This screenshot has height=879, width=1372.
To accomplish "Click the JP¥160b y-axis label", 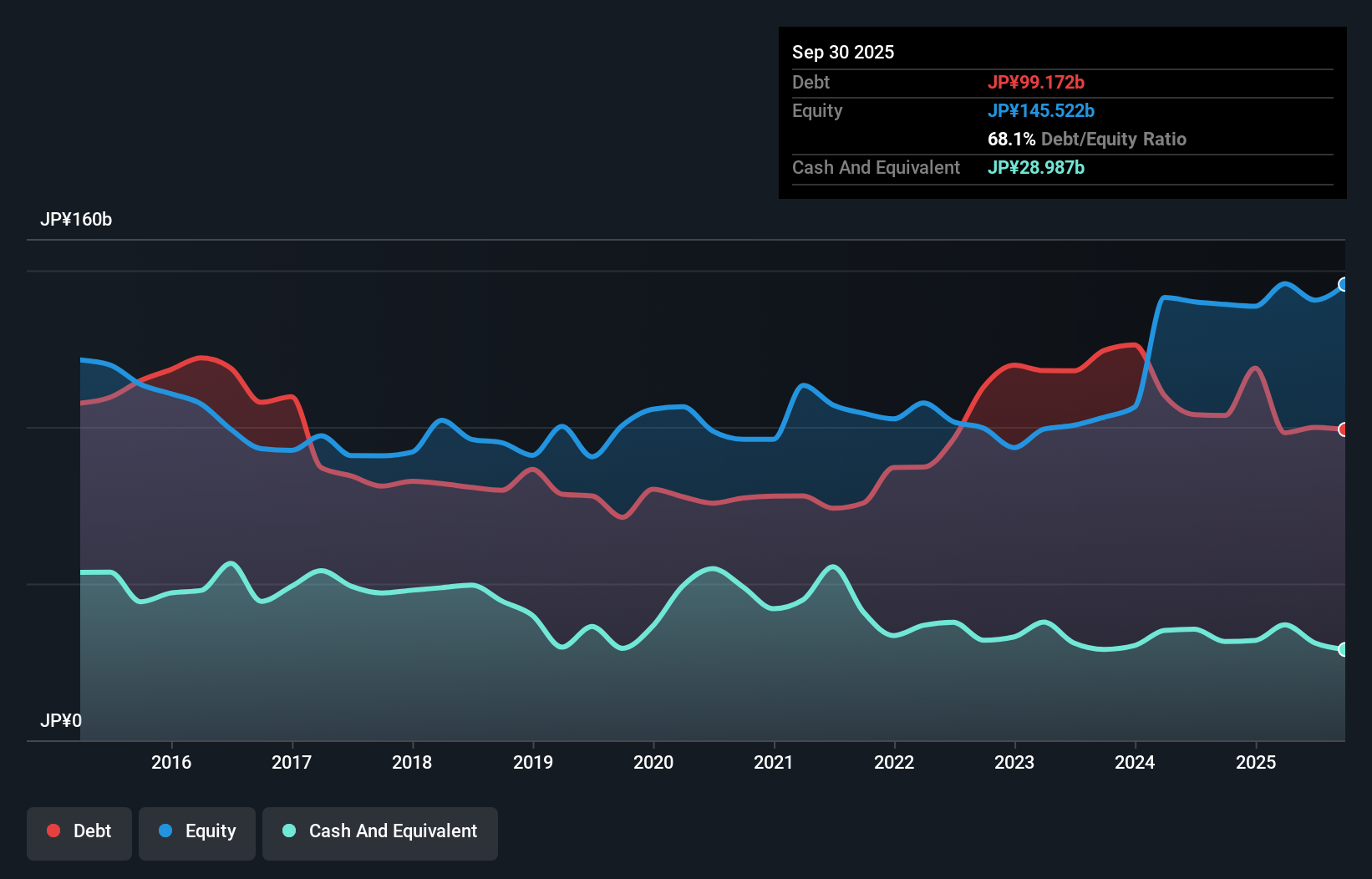I will point(76,220).
